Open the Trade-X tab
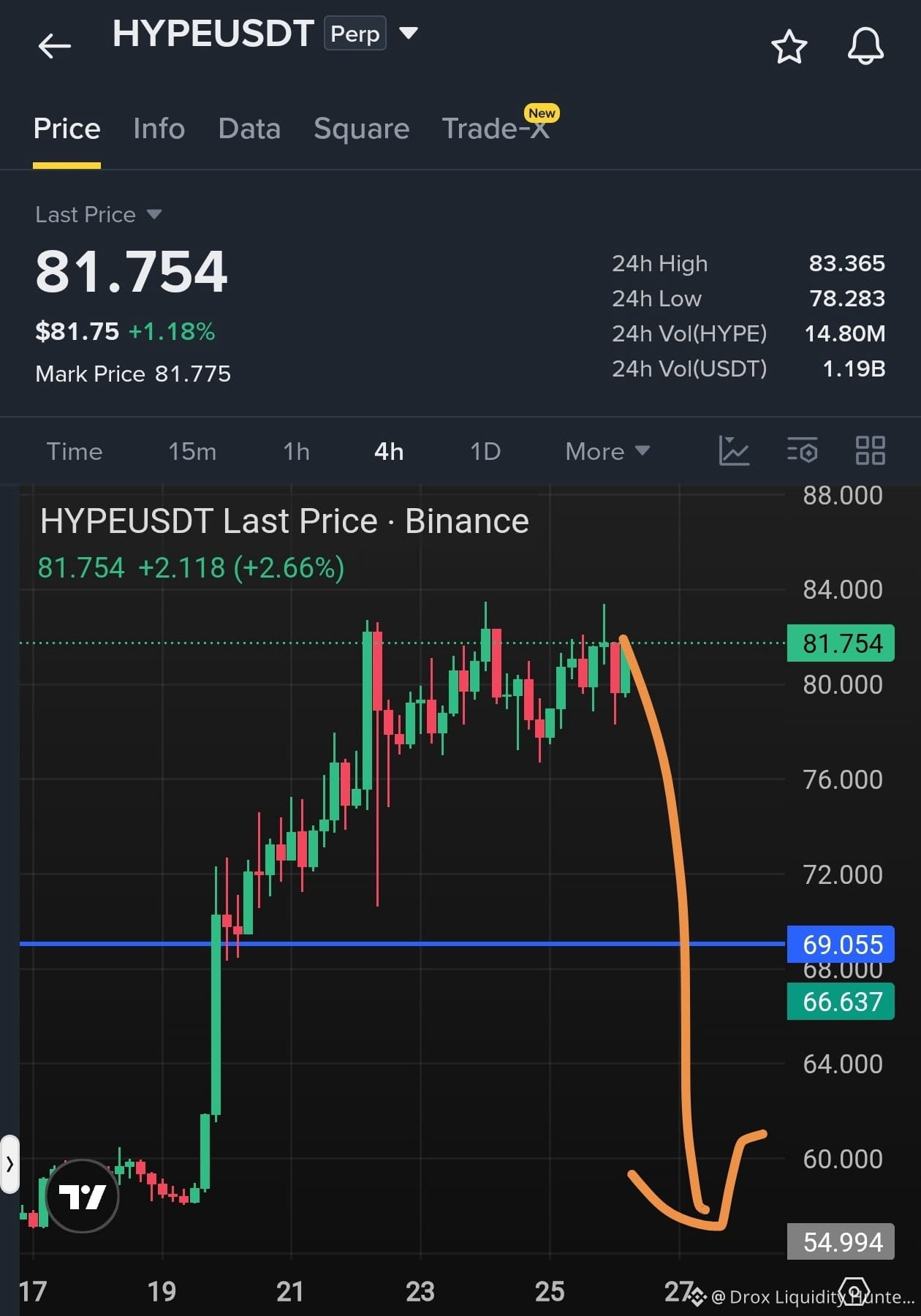The width and height of the screenshot is (921, 1316). coord(496,129)
